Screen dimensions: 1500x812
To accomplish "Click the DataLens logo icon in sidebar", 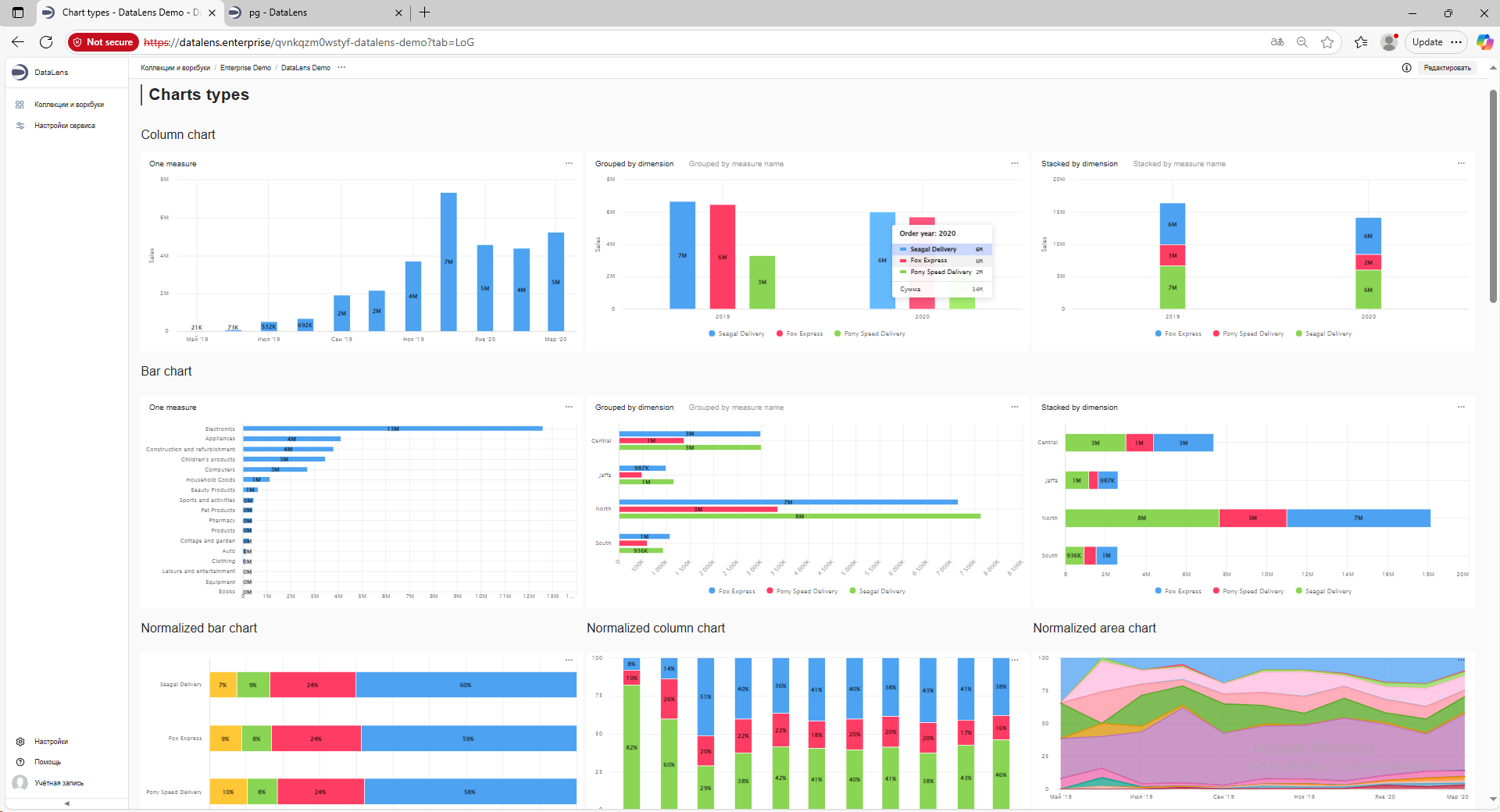I will [x=20, y=73].
